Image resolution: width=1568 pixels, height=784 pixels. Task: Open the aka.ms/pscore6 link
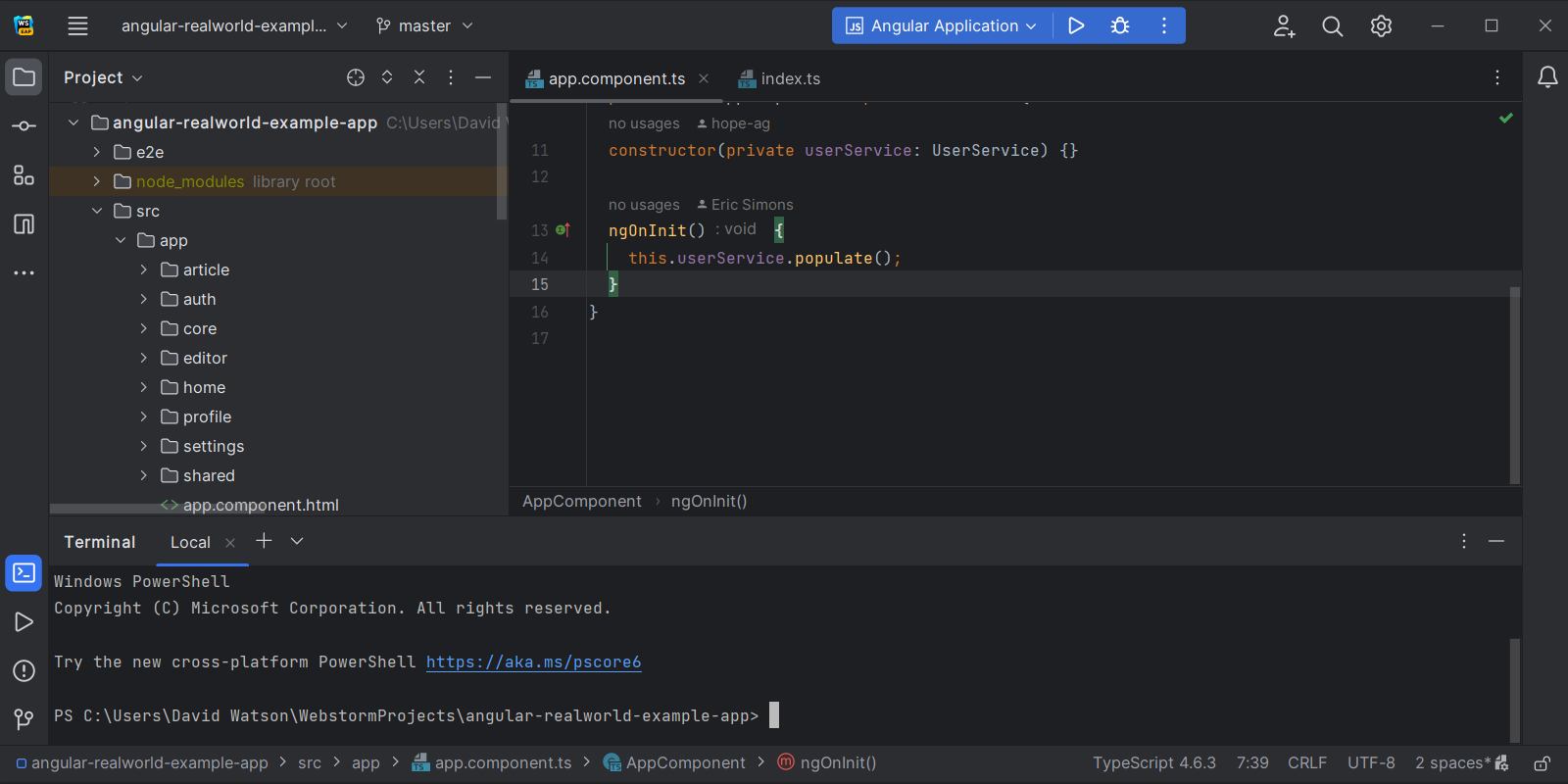click(533, 661)
